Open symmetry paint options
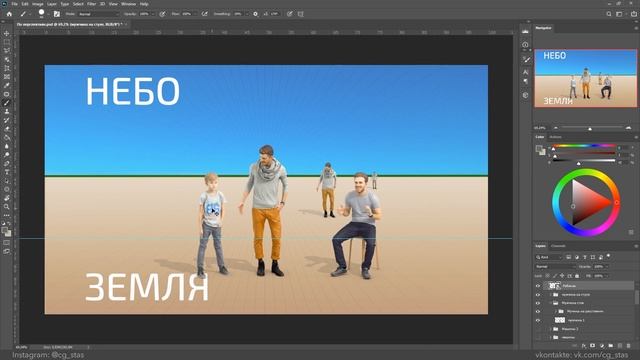This screenshot has width=640, height=360. tap(300, 14)
